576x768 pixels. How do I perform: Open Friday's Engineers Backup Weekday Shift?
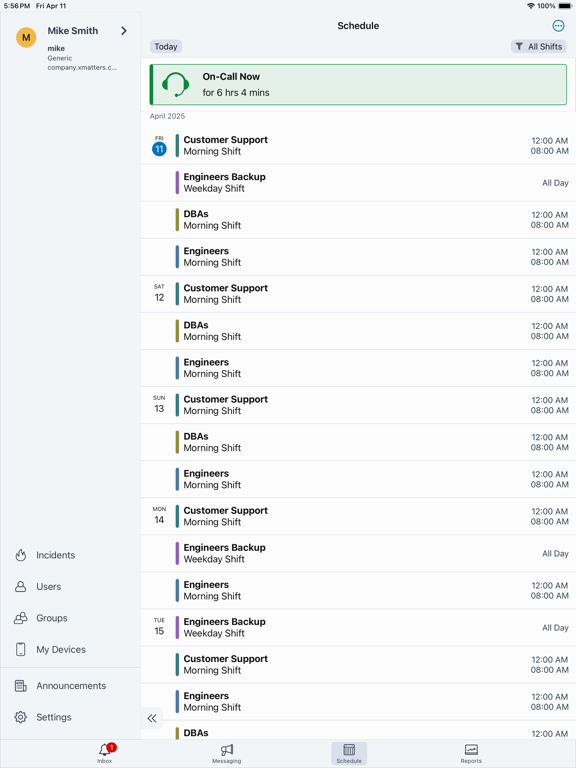point(358,183)
